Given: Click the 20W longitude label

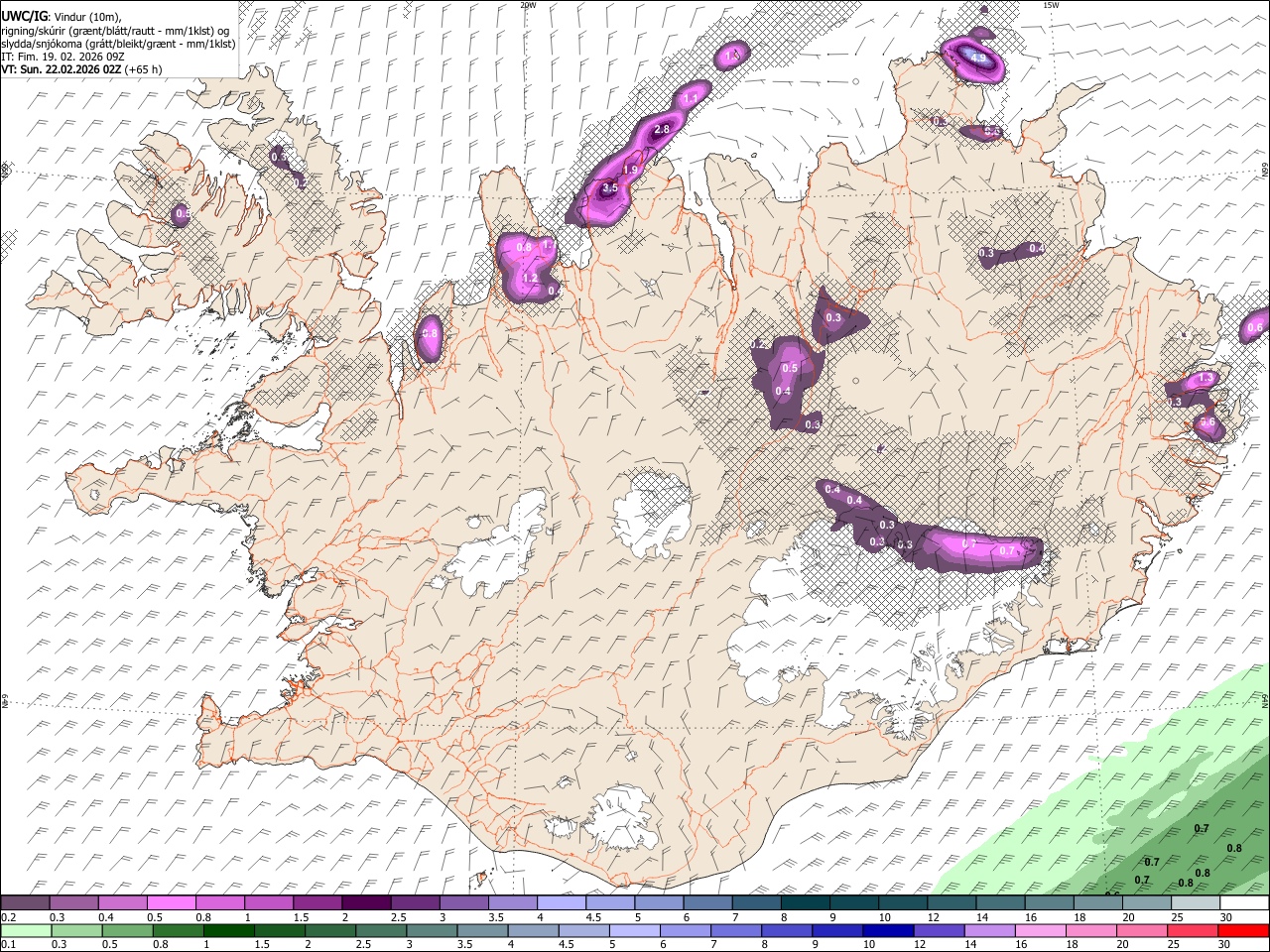Looking at the screenshot, I should point(528,5).
